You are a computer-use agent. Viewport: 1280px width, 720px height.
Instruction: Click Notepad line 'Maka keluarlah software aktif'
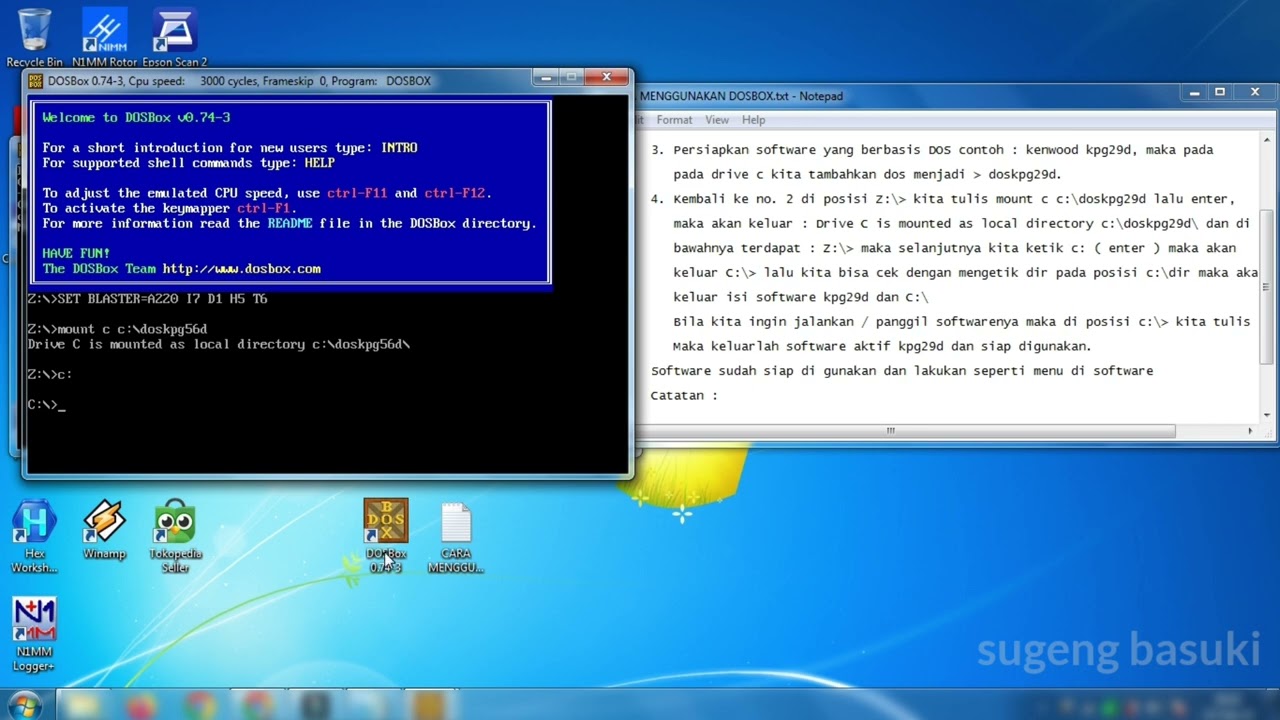tap(882, 346)
